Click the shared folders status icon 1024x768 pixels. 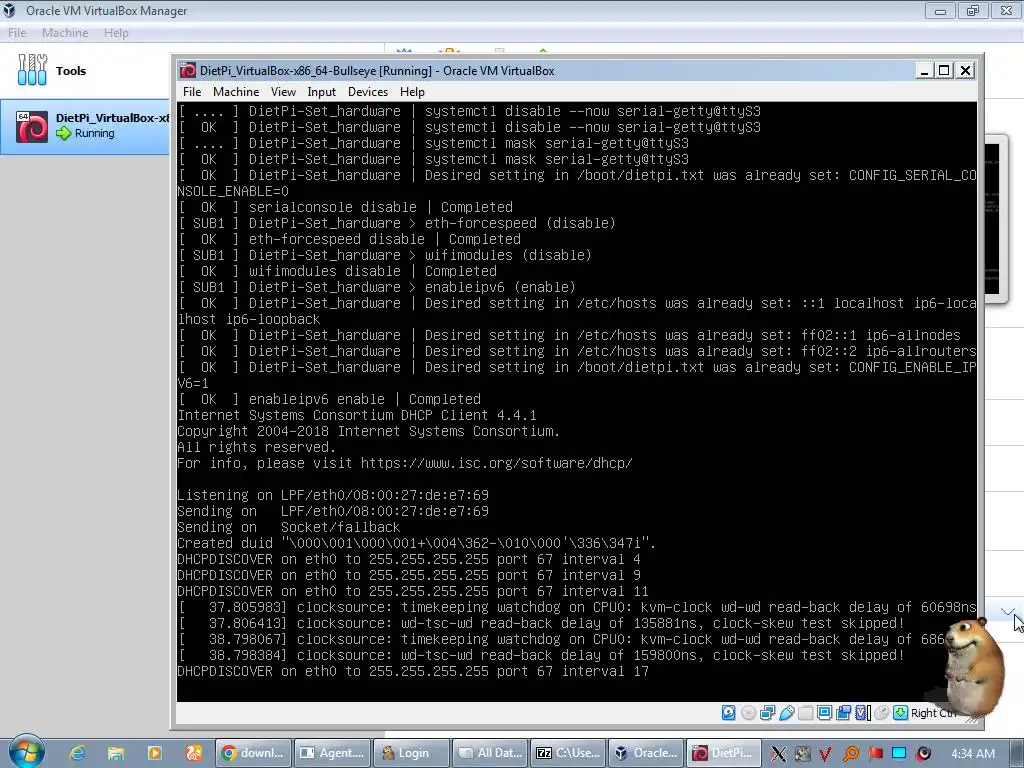tap(805, 712)
